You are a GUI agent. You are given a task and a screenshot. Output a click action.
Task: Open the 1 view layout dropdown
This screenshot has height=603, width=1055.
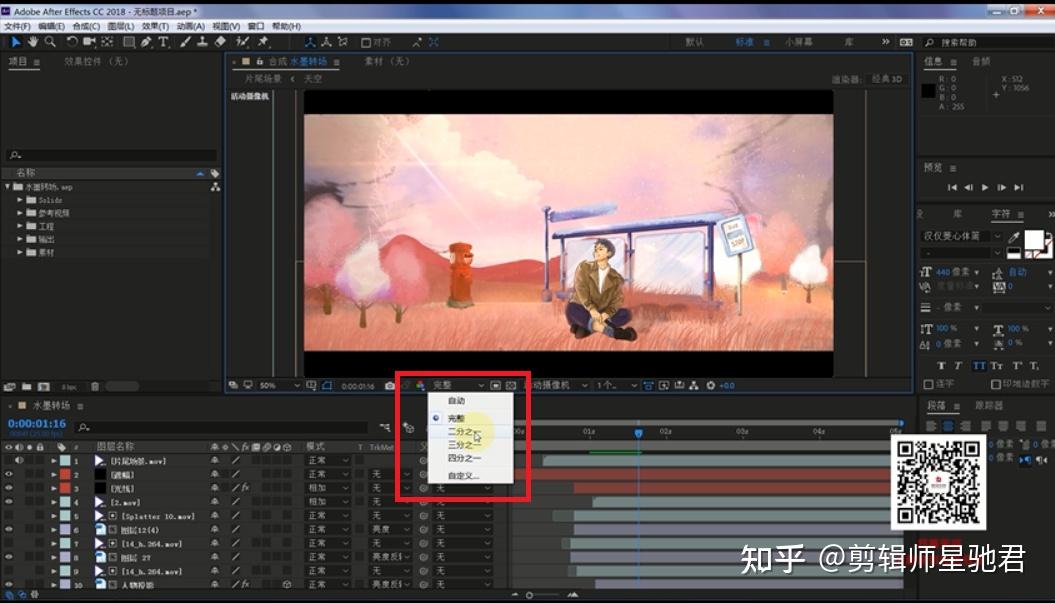pyautogui.click(x=616, y=386)
